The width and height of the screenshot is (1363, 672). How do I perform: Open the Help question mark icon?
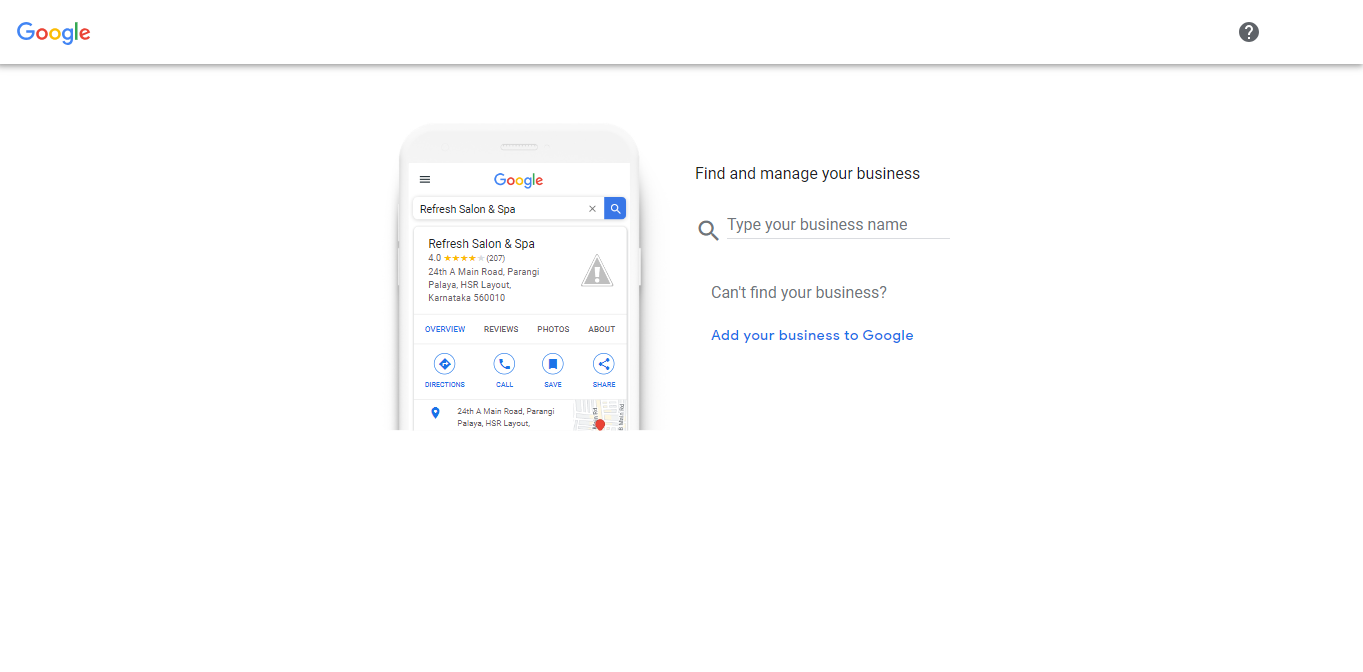coord(1249,32)
